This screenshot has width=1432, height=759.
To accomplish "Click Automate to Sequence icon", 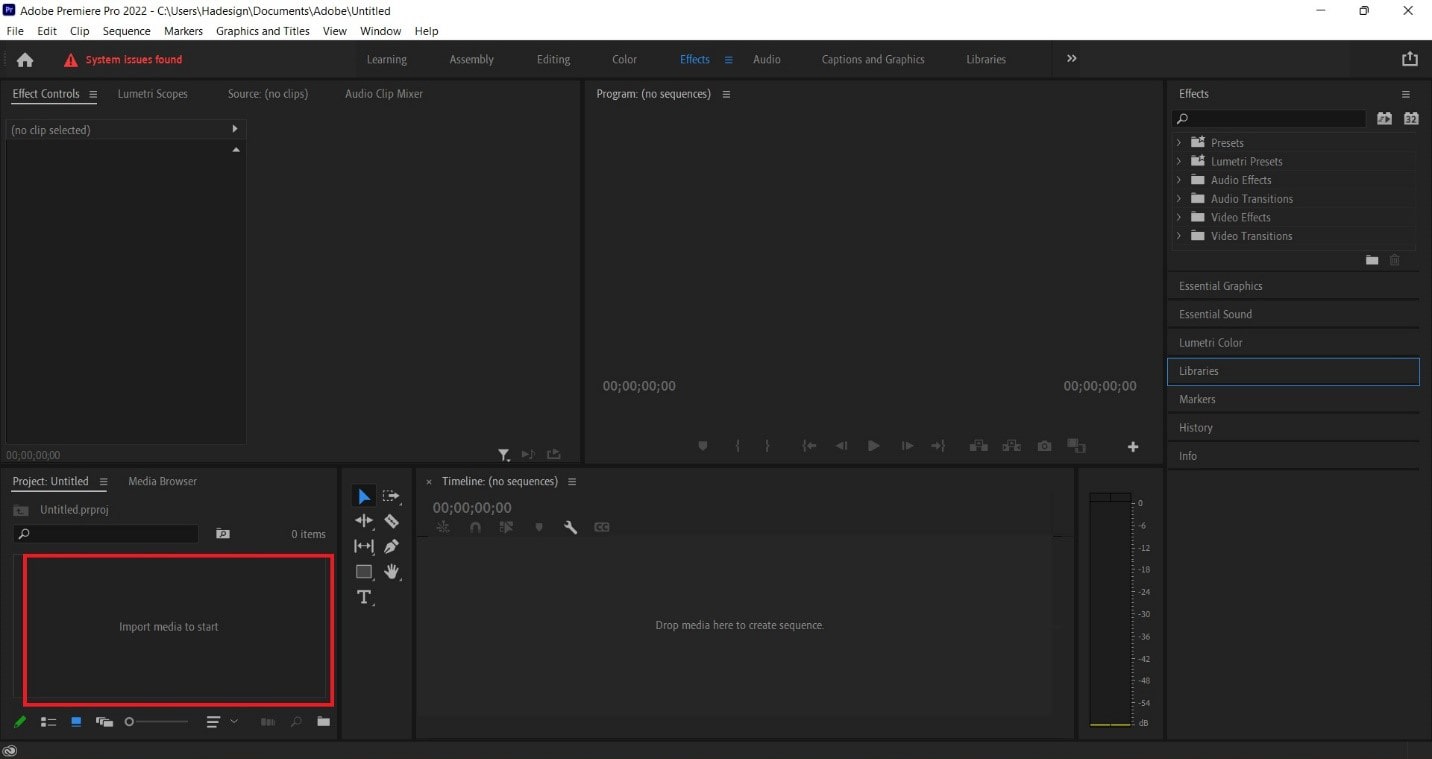I will pyautogui.click(x=267, y=721).
